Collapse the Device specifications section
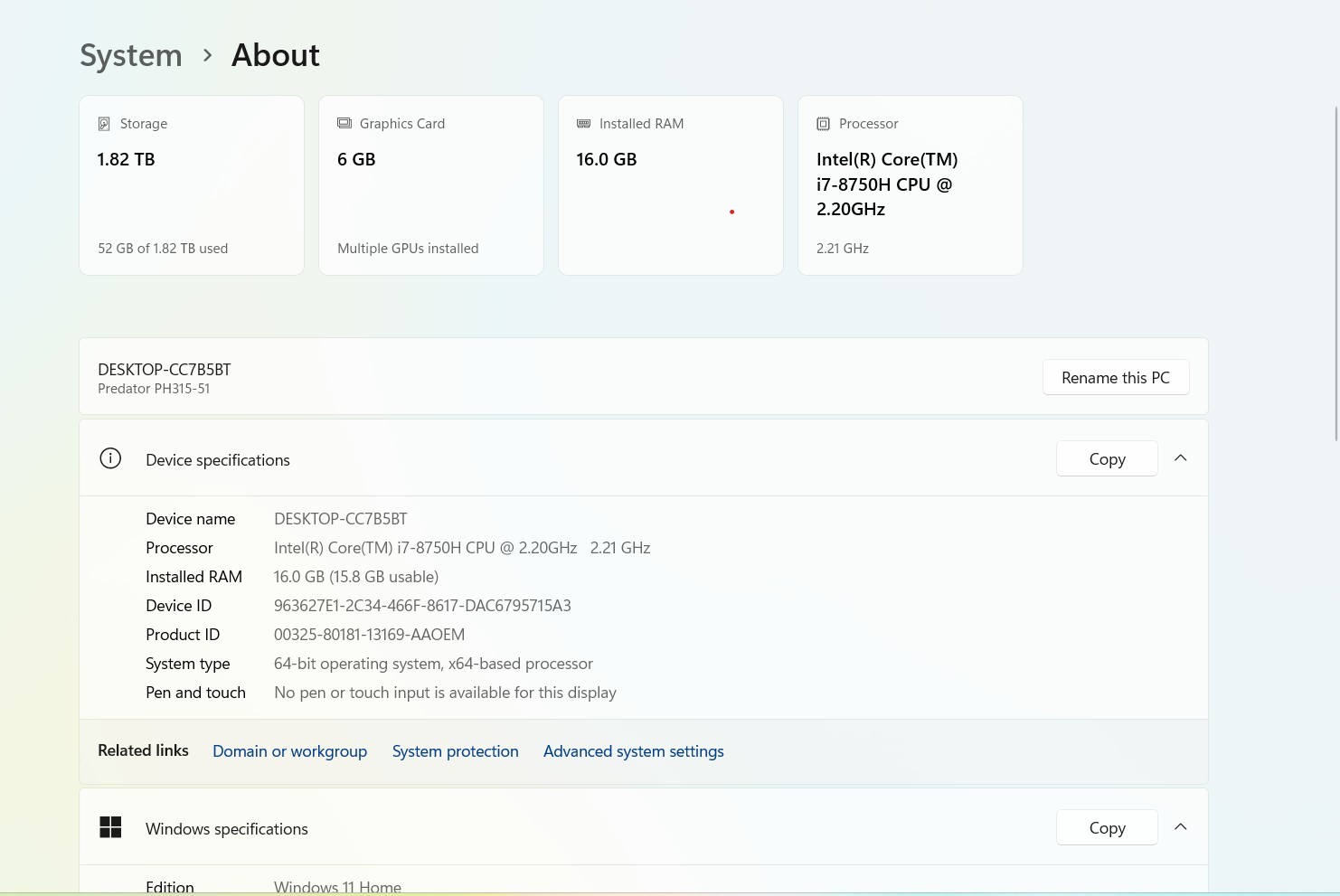1340x896 pixels. (x=1180, y=458)
